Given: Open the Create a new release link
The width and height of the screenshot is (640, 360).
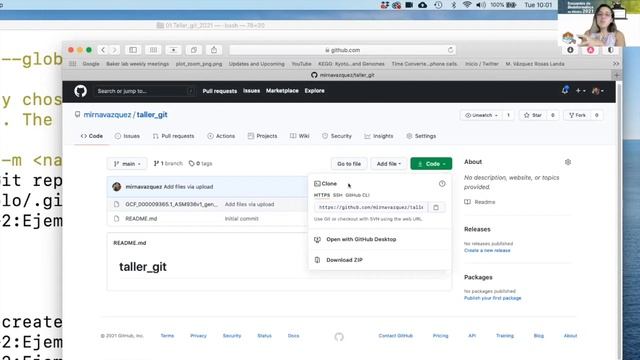Looking at the screenshot, I should (487, 250).
